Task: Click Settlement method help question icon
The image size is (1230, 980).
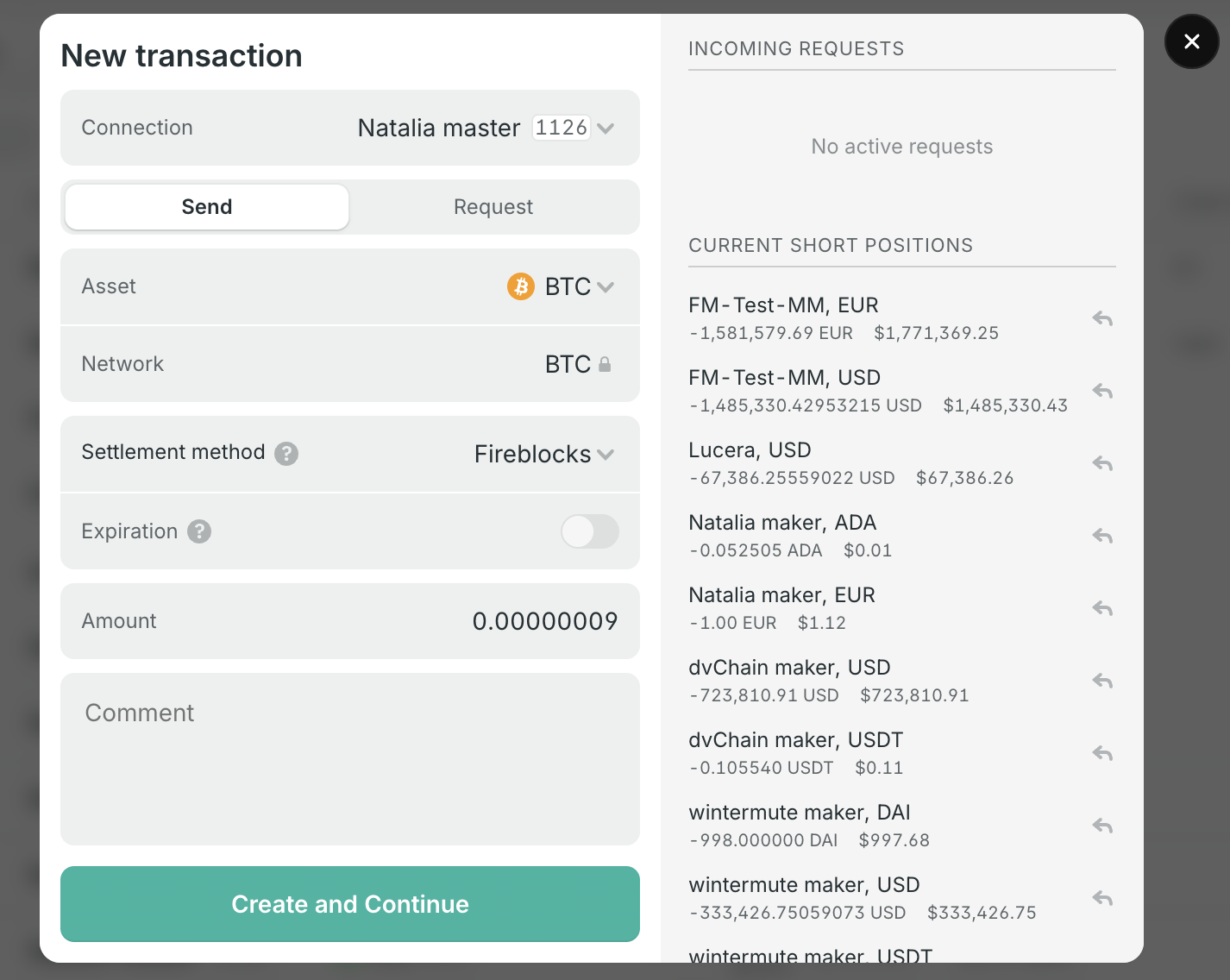Action: tap(286, 454)
